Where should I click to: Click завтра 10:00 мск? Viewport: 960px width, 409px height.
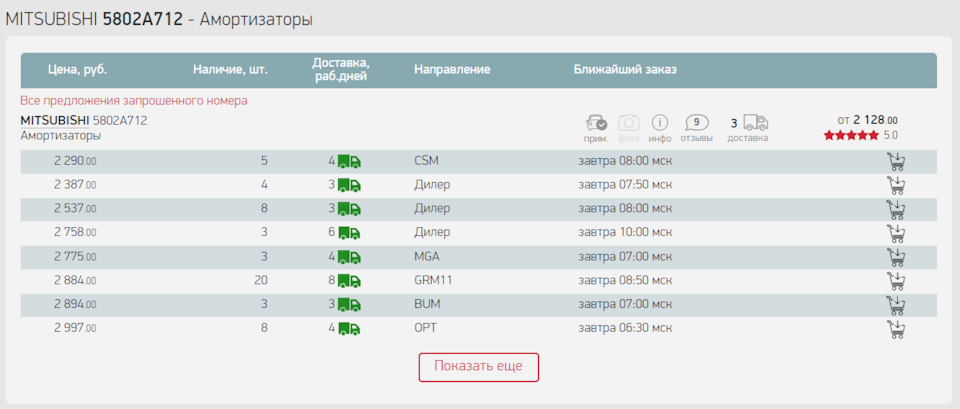(x=625, y=233)
